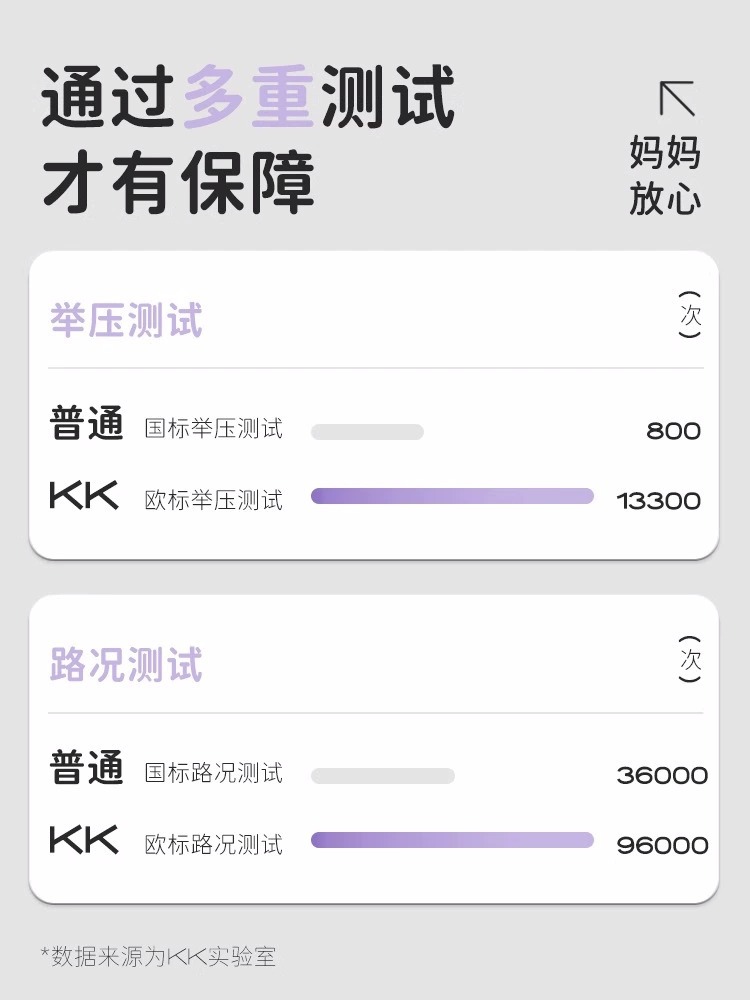Click the 通过多重测试 headline

248,97
